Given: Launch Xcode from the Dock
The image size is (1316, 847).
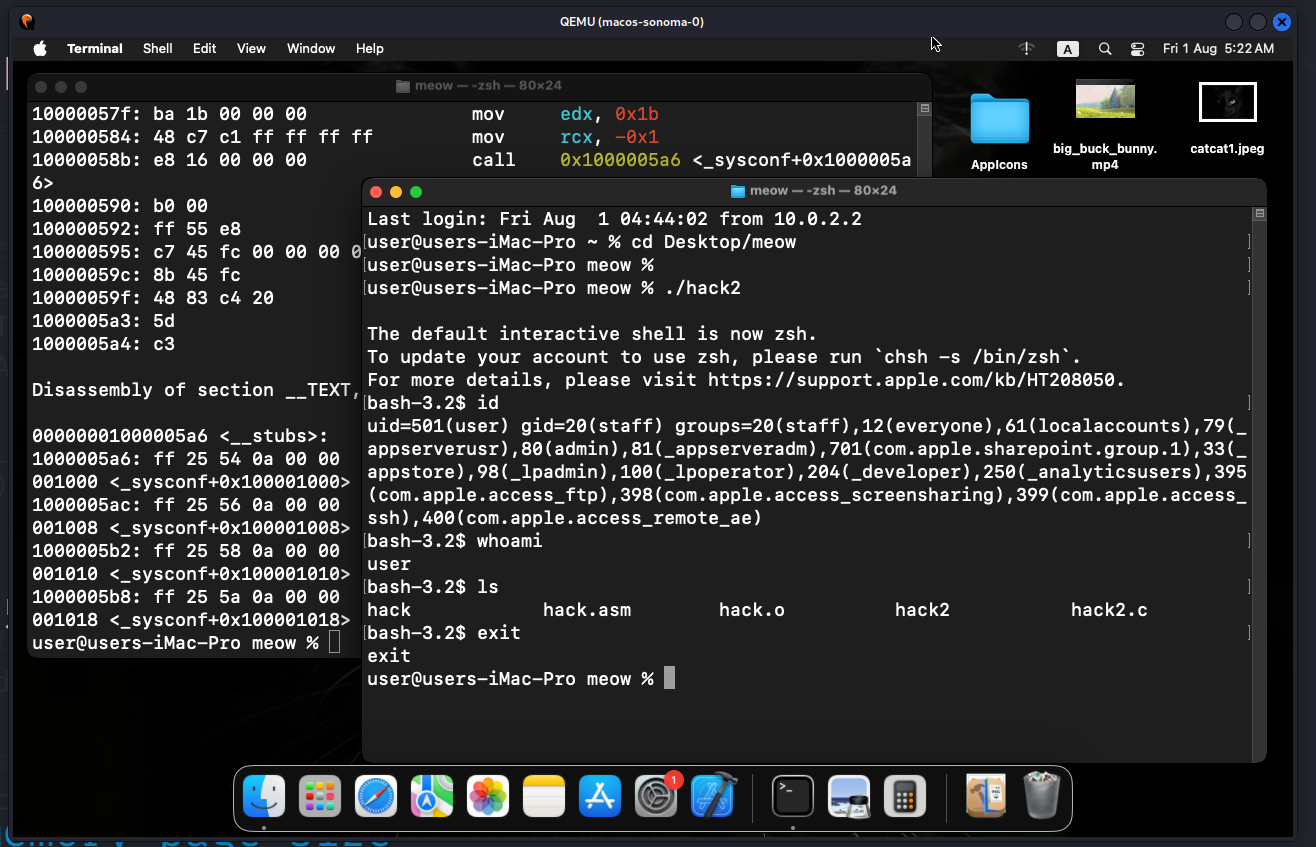Looking at the screenshot, I should pyautogui.click(x=713, y=797).
